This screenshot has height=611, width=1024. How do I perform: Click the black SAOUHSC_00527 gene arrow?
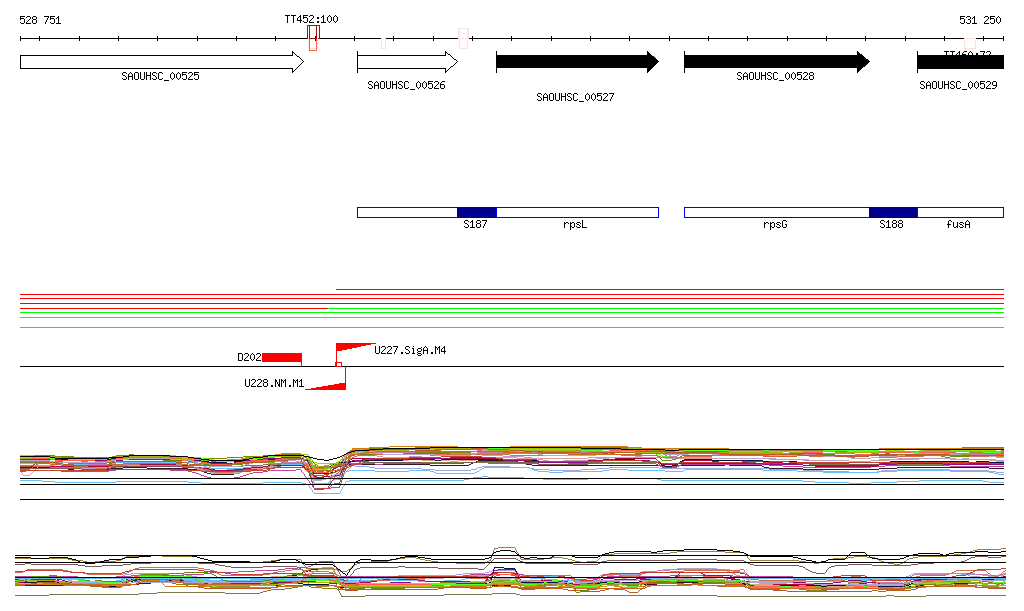(x=576, y=62)
